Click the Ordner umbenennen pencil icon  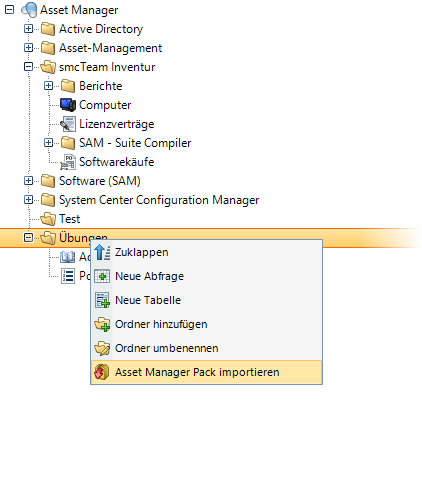[102, 348]
